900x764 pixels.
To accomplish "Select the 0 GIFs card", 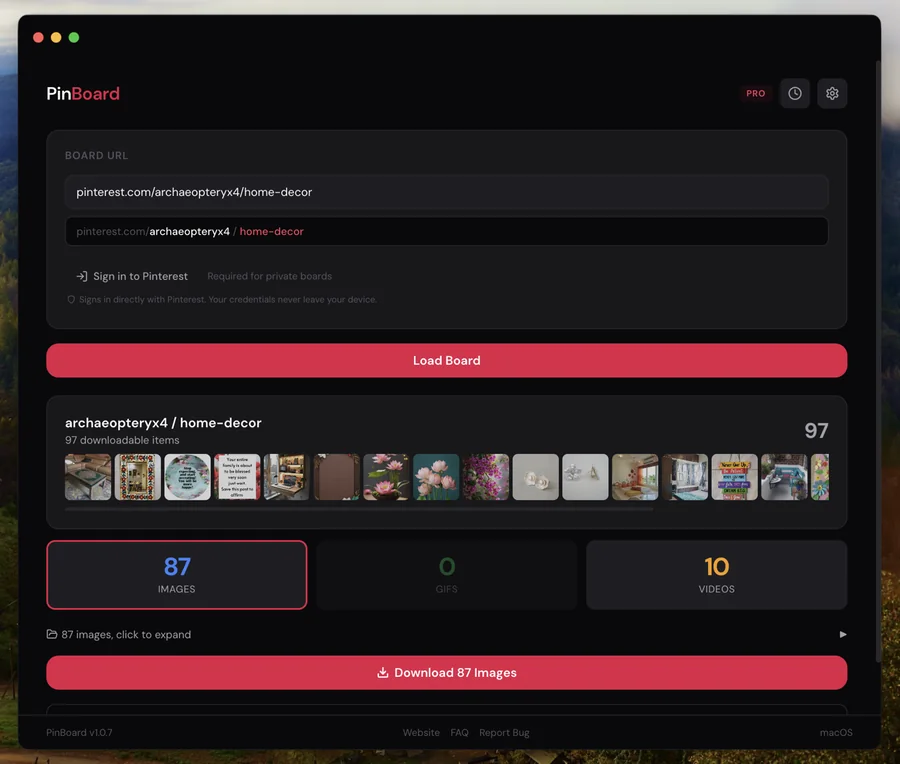I will [x=447, y=575].
